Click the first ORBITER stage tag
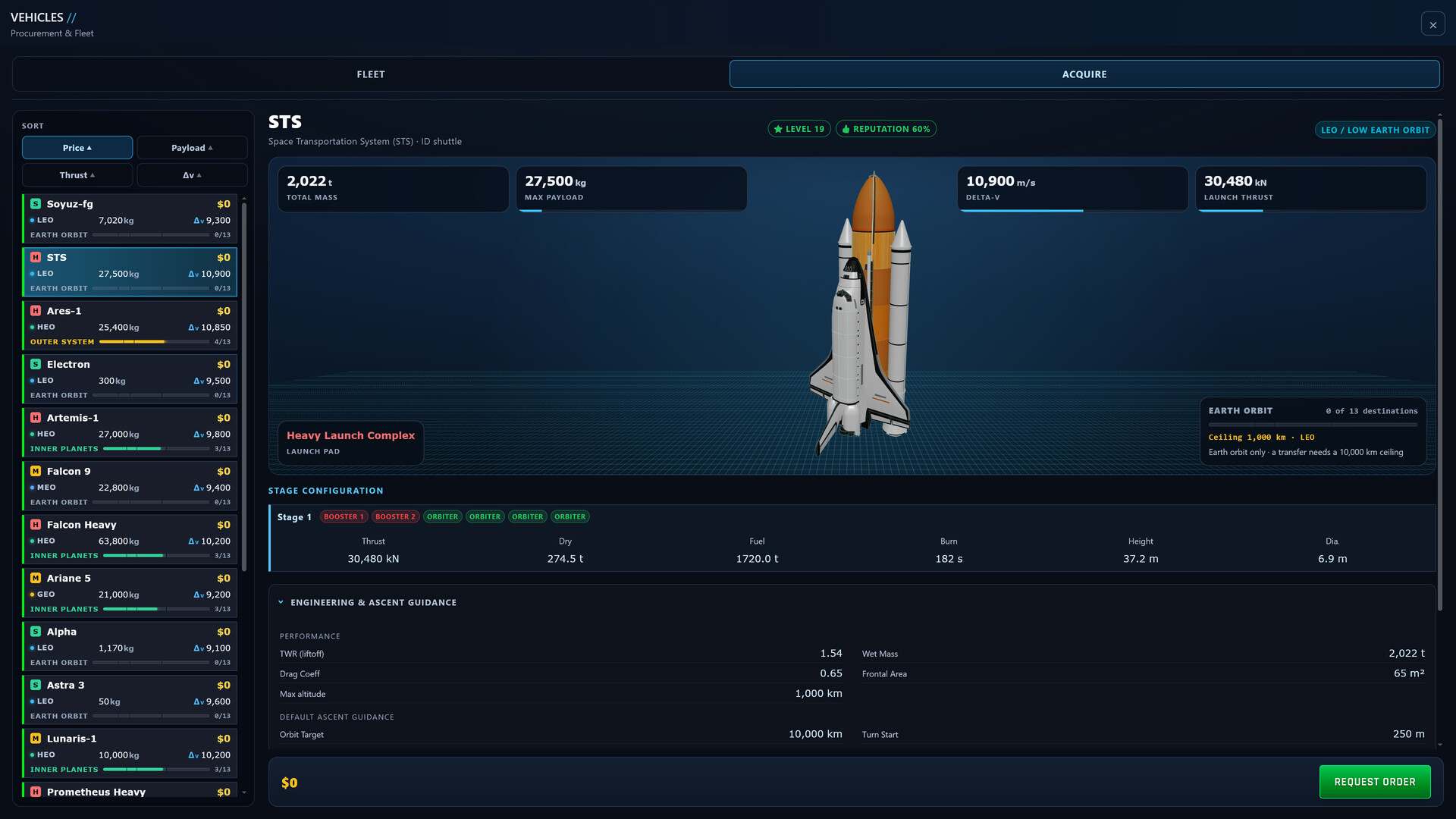1456x819 pixels. point(442,517)
